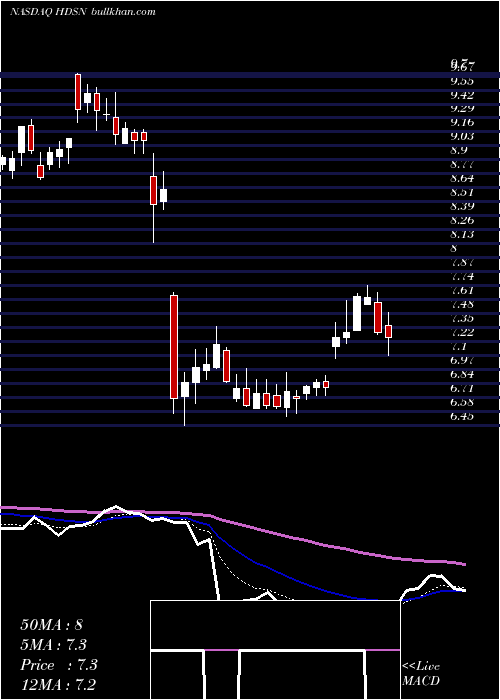This screenshot has width=500, height=700.
Task: Click the 12MA : 7.2 readout
Action: pyautogui.click(x=58, y=685)
